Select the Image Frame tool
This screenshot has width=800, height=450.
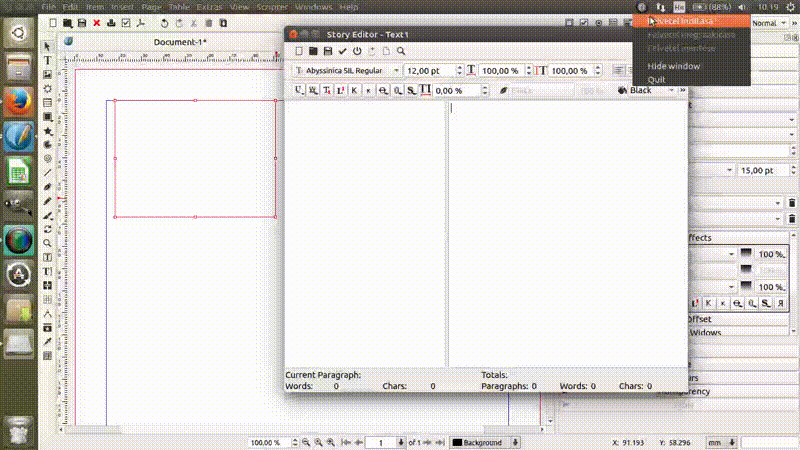click(x=47, y=74)
